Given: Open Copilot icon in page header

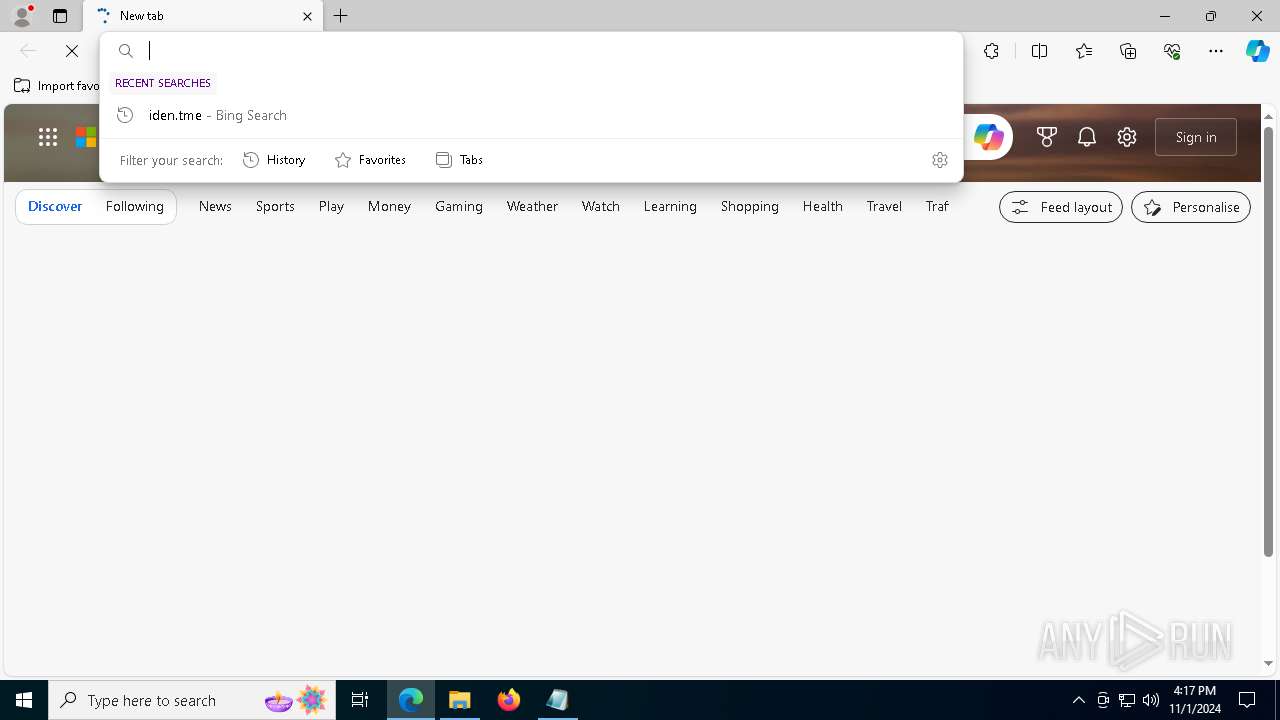Looking at the screenshot, I should 988,137.
